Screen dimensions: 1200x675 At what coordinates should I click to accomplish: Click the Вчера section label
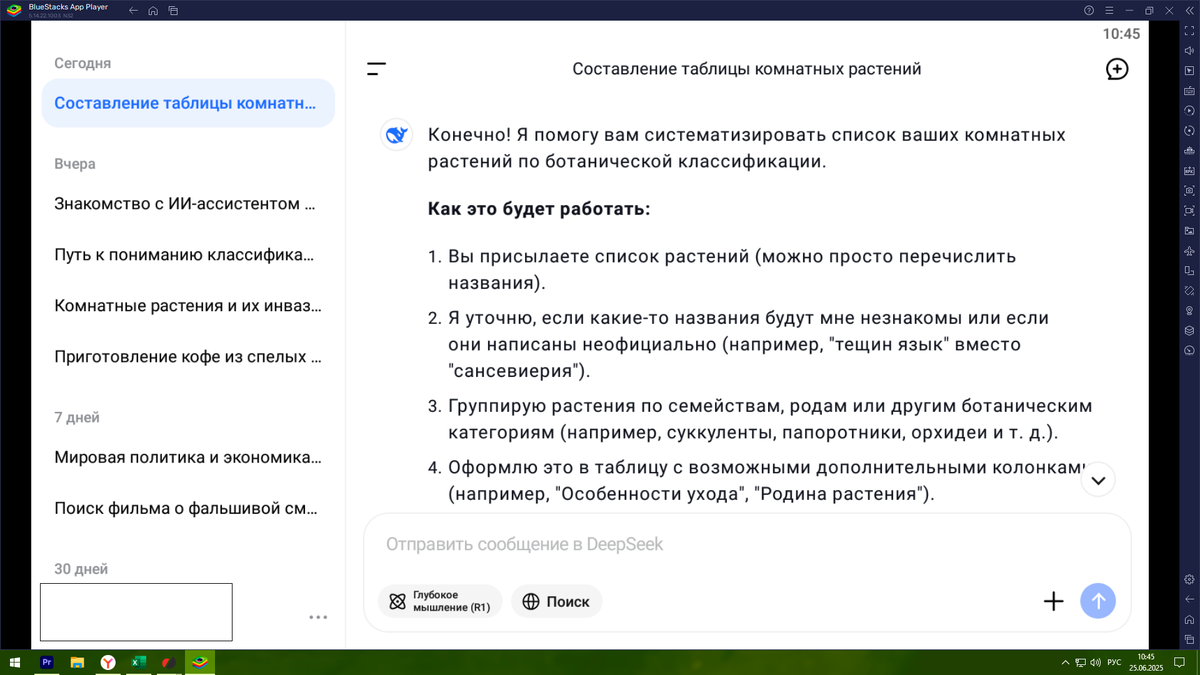(x=75, y=164)
